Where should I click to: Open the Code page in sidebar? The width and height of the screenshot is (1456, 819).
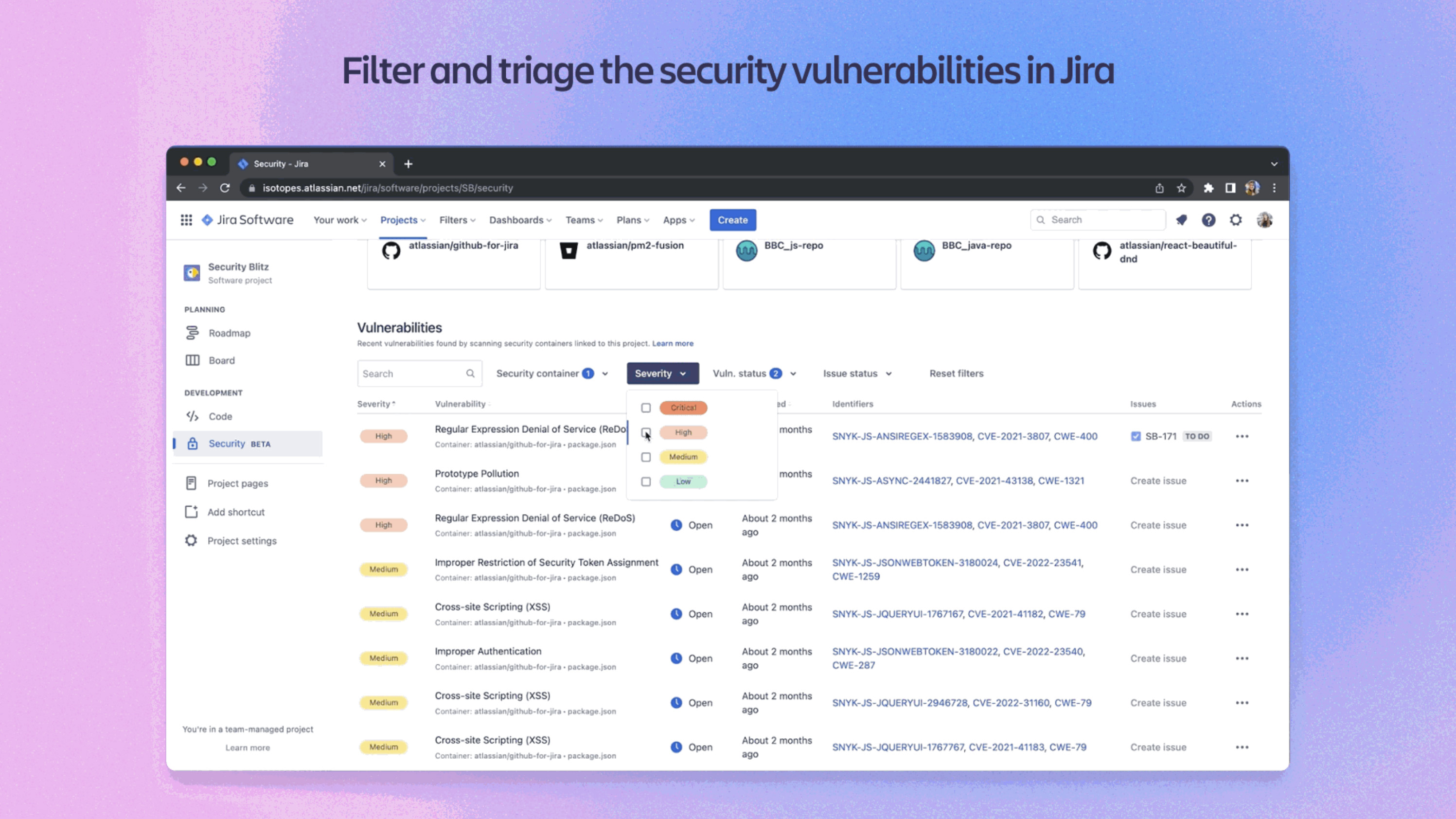coord(248,417)
